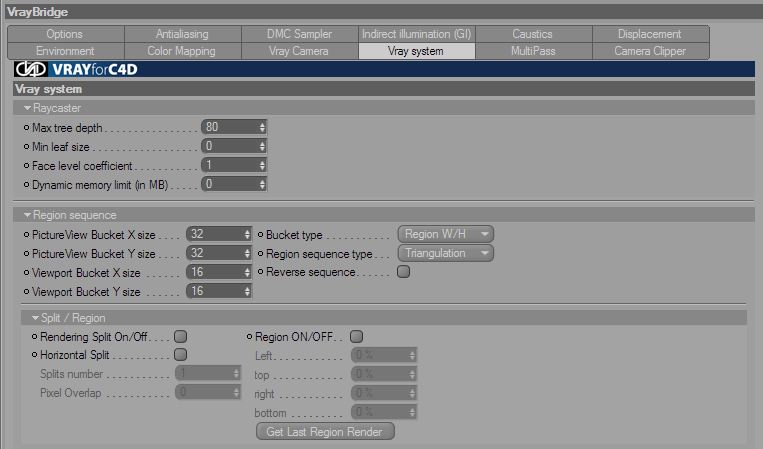763x449 pixels.
Task: Click the animation dot next to Bucket type
Action: pyautogui.click(x=260, y=234)
